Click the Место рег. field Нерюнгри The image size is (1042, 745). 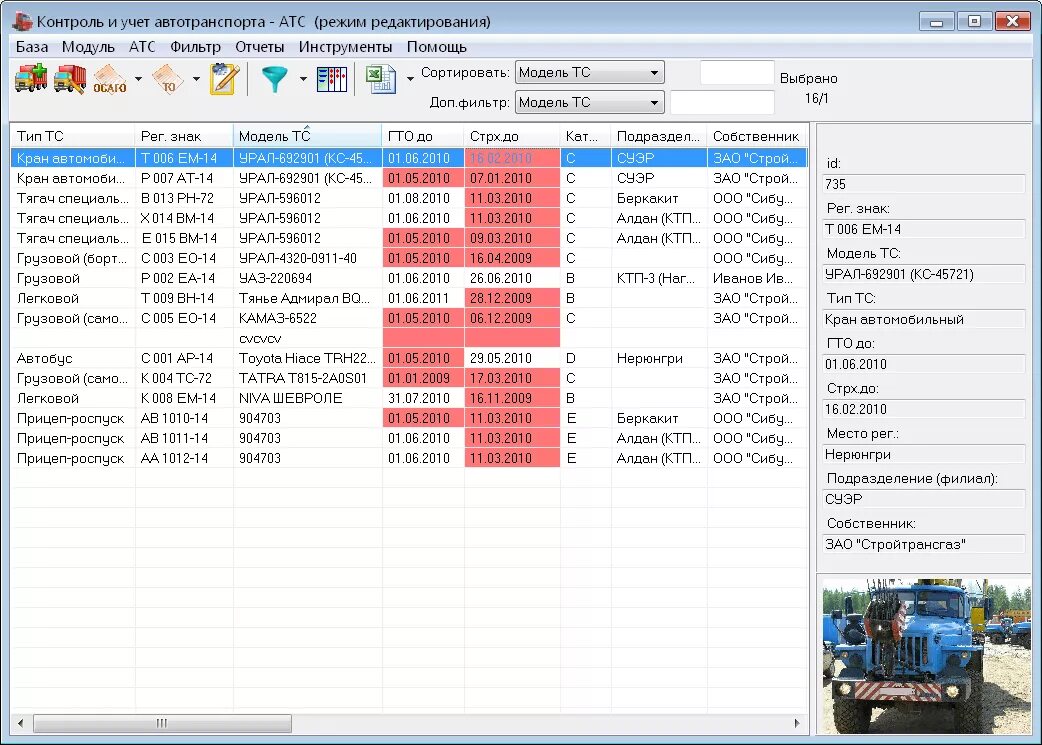[x=923, y=455]
